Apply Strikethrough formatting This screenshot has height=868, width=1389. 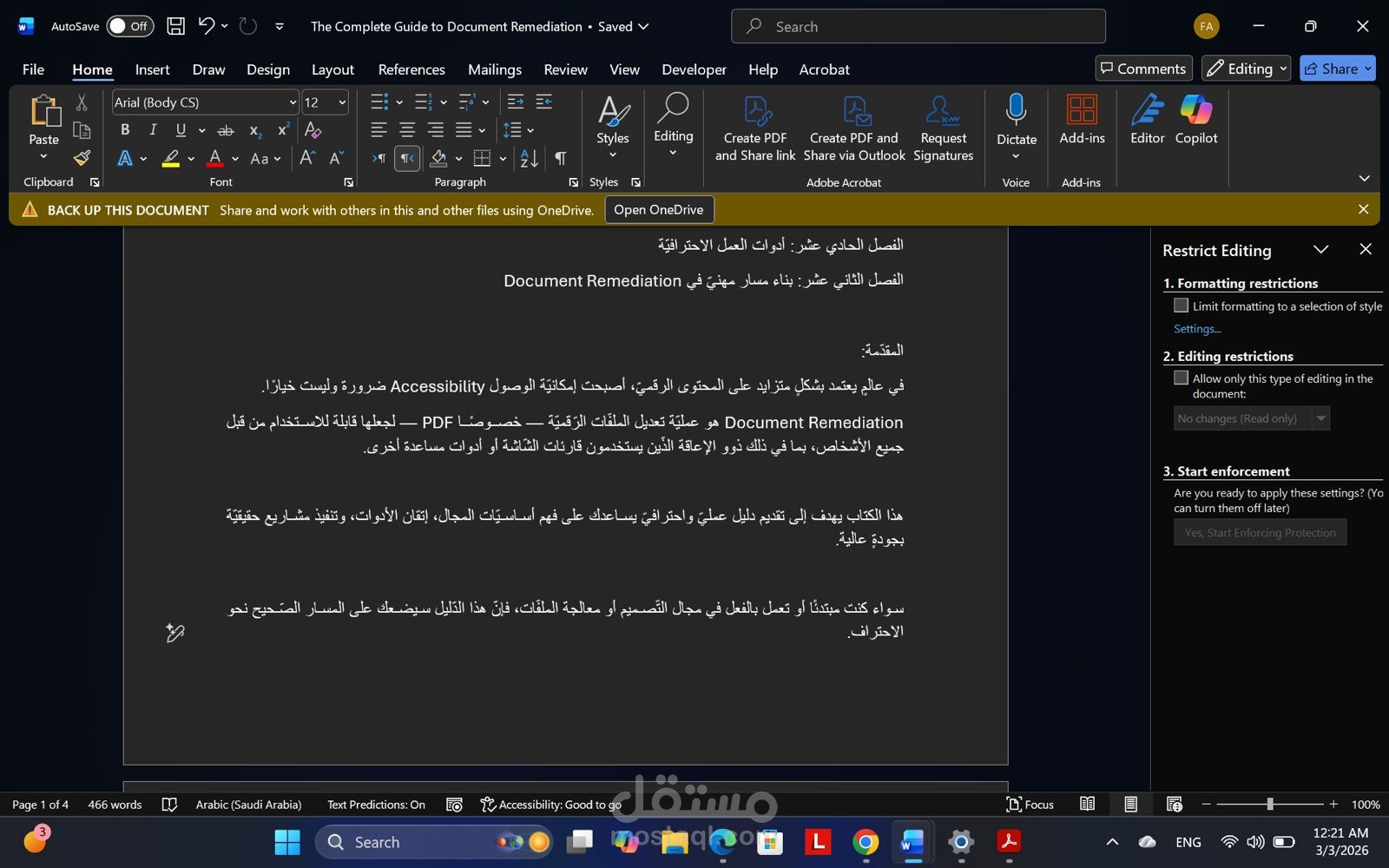point(226,130)
